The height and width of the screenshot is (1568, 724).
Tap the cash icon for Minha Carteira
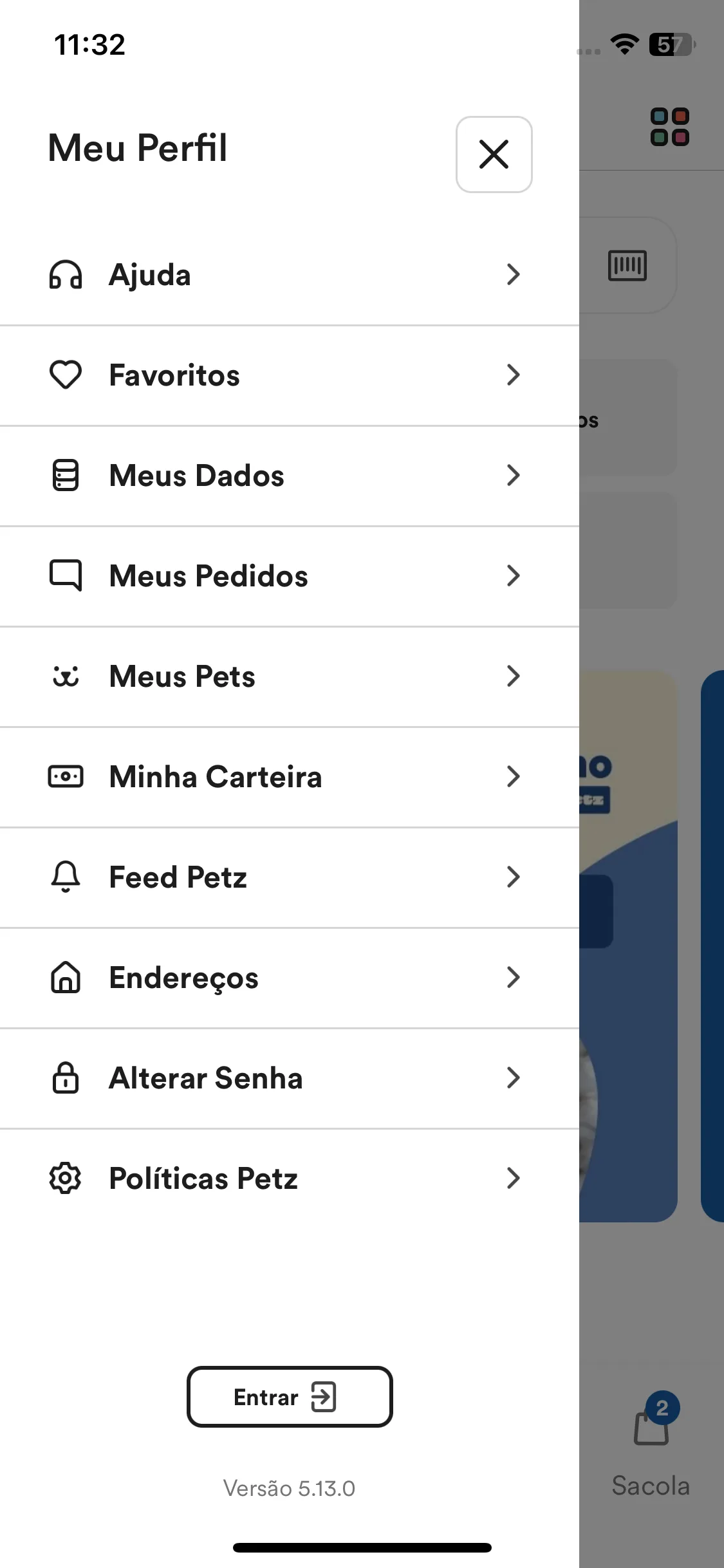point(66,776)
